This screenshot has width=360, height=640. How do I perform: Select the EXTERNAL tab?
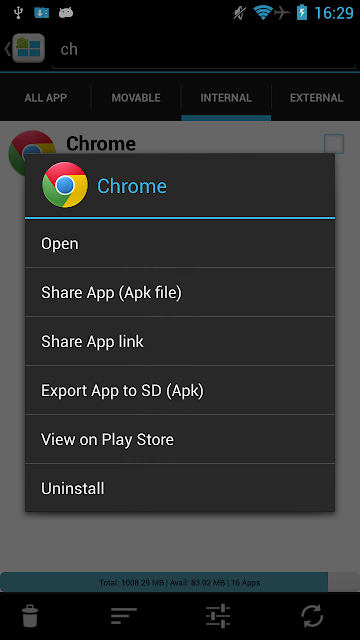click(316, 98)
